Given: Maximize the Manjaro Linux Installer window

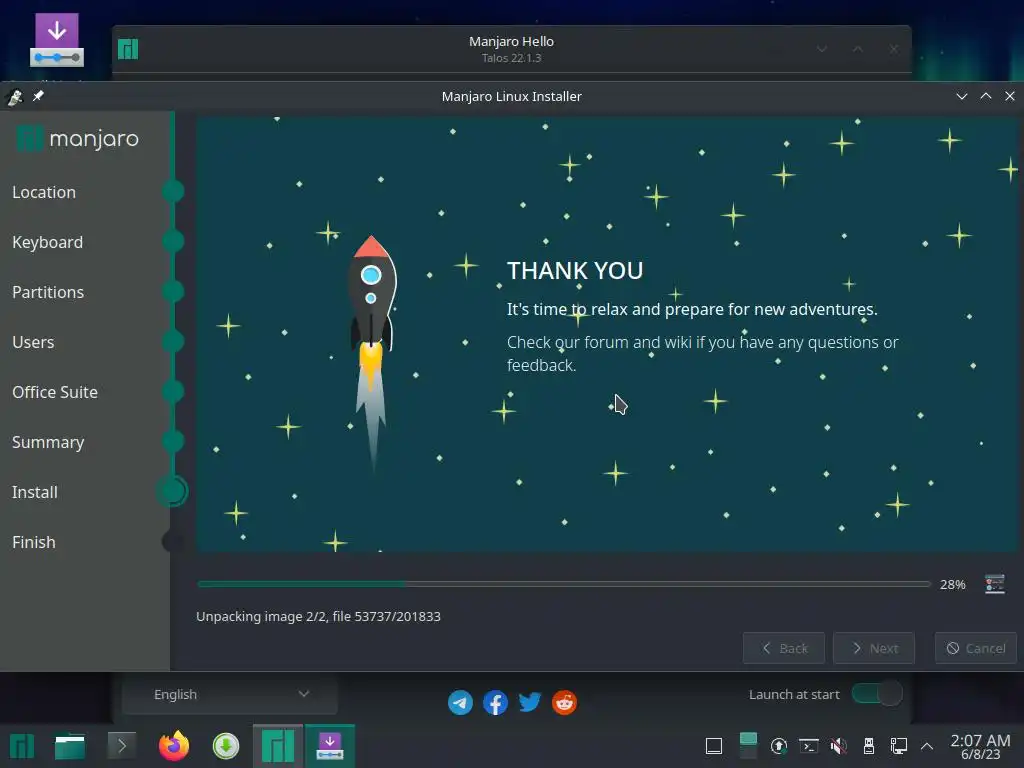Looking at the screenshot, I should [x=985, y=96].
